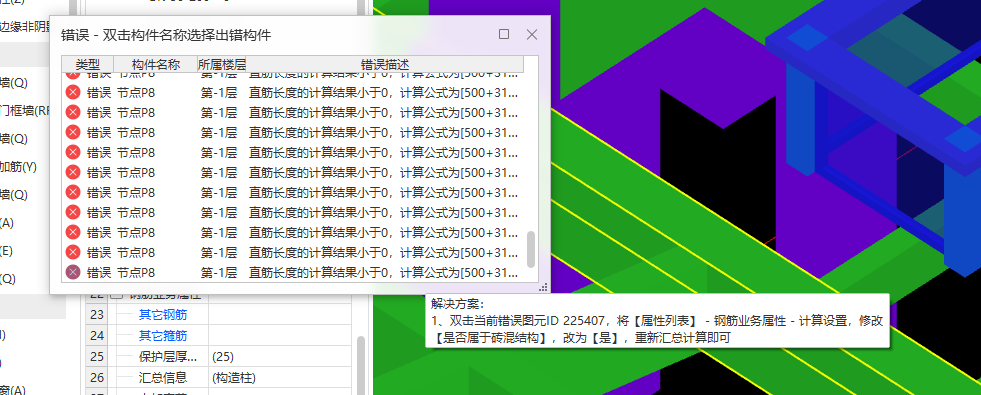Screen dimensions: 981x395
Task: Click property row number 25
Action: click(x=97, y=357)
